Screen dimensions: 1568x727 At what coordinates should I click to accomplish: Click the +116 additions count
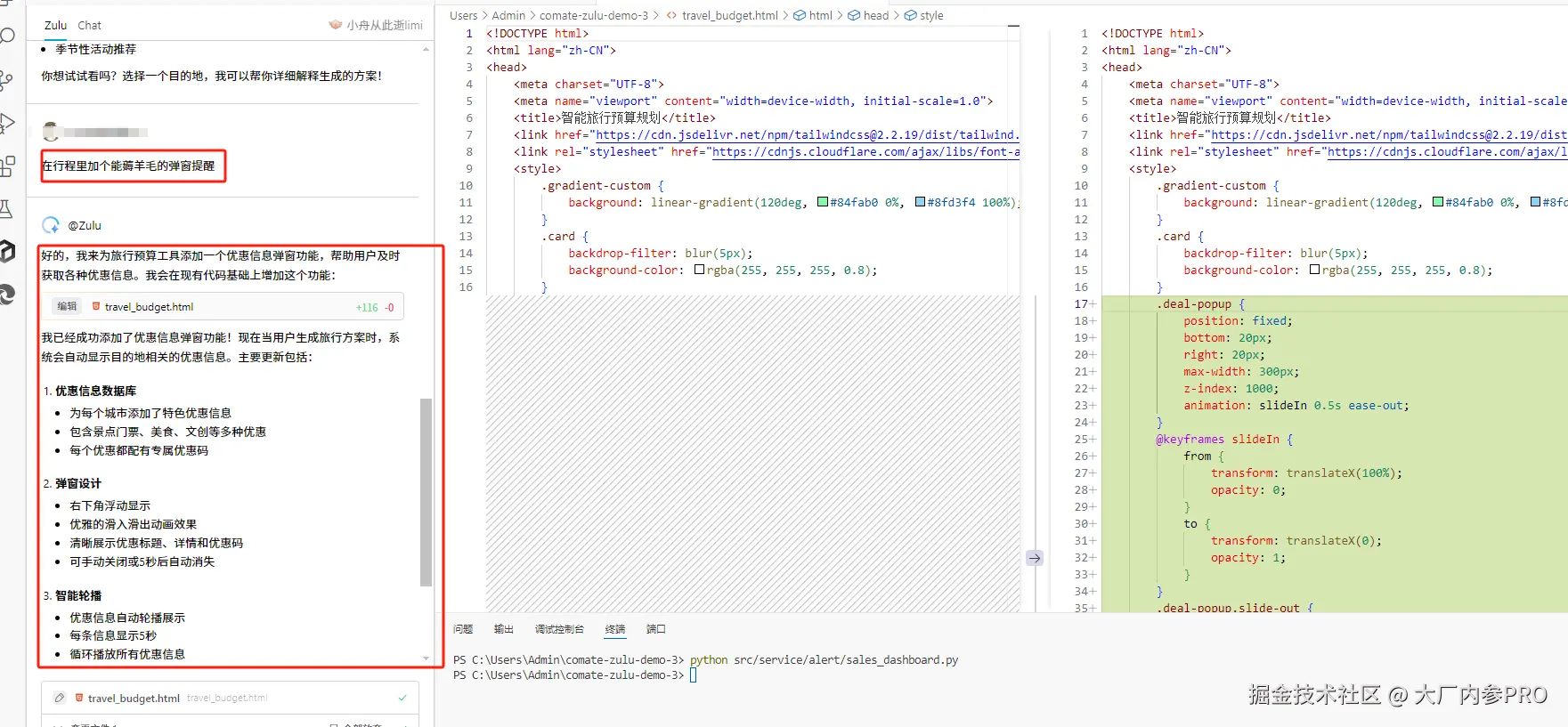(x=367, y=307)
